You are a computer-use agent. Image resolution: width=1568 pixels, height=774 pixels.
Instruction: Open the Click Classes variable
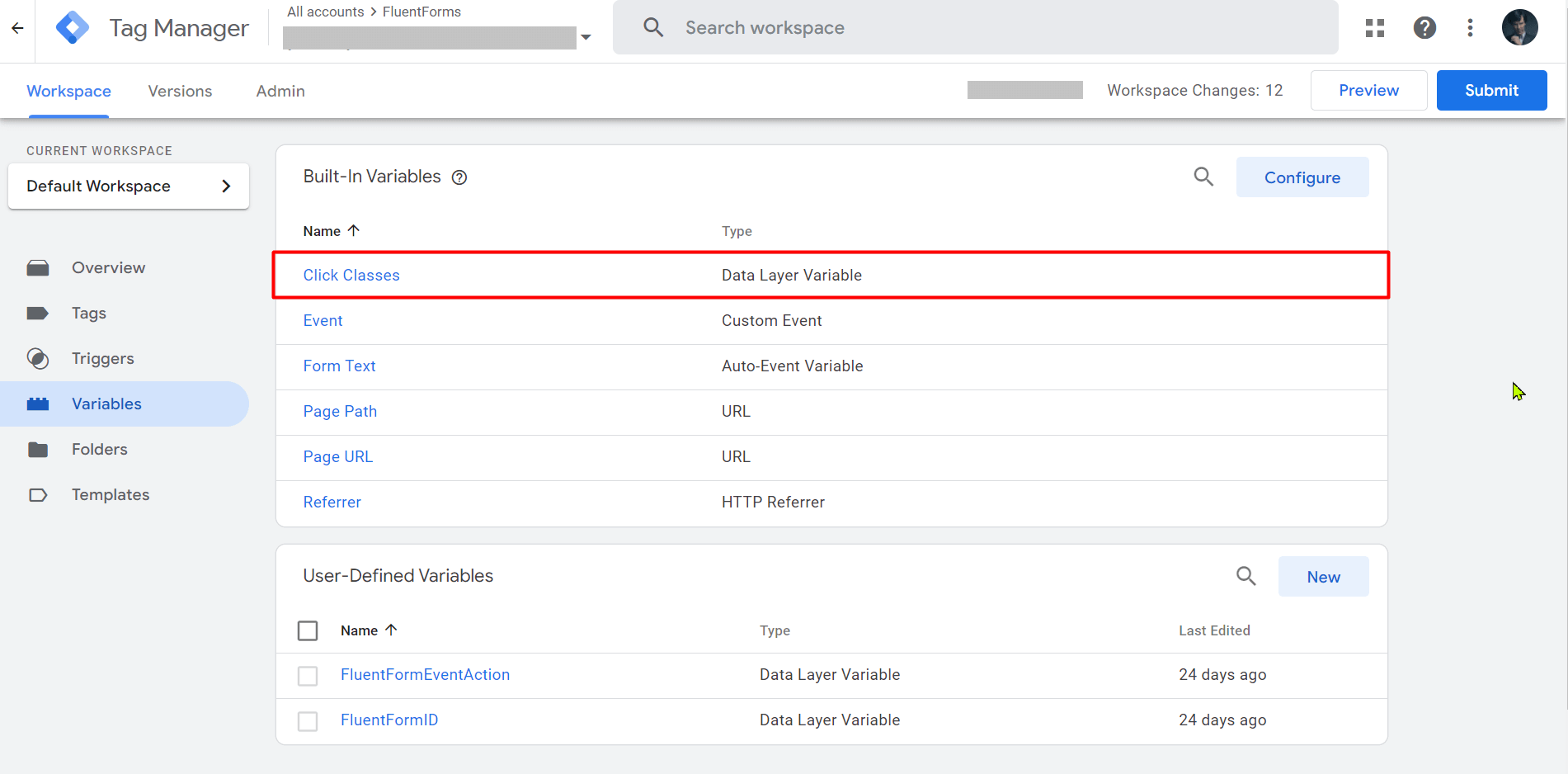click(x=351, y=275)
